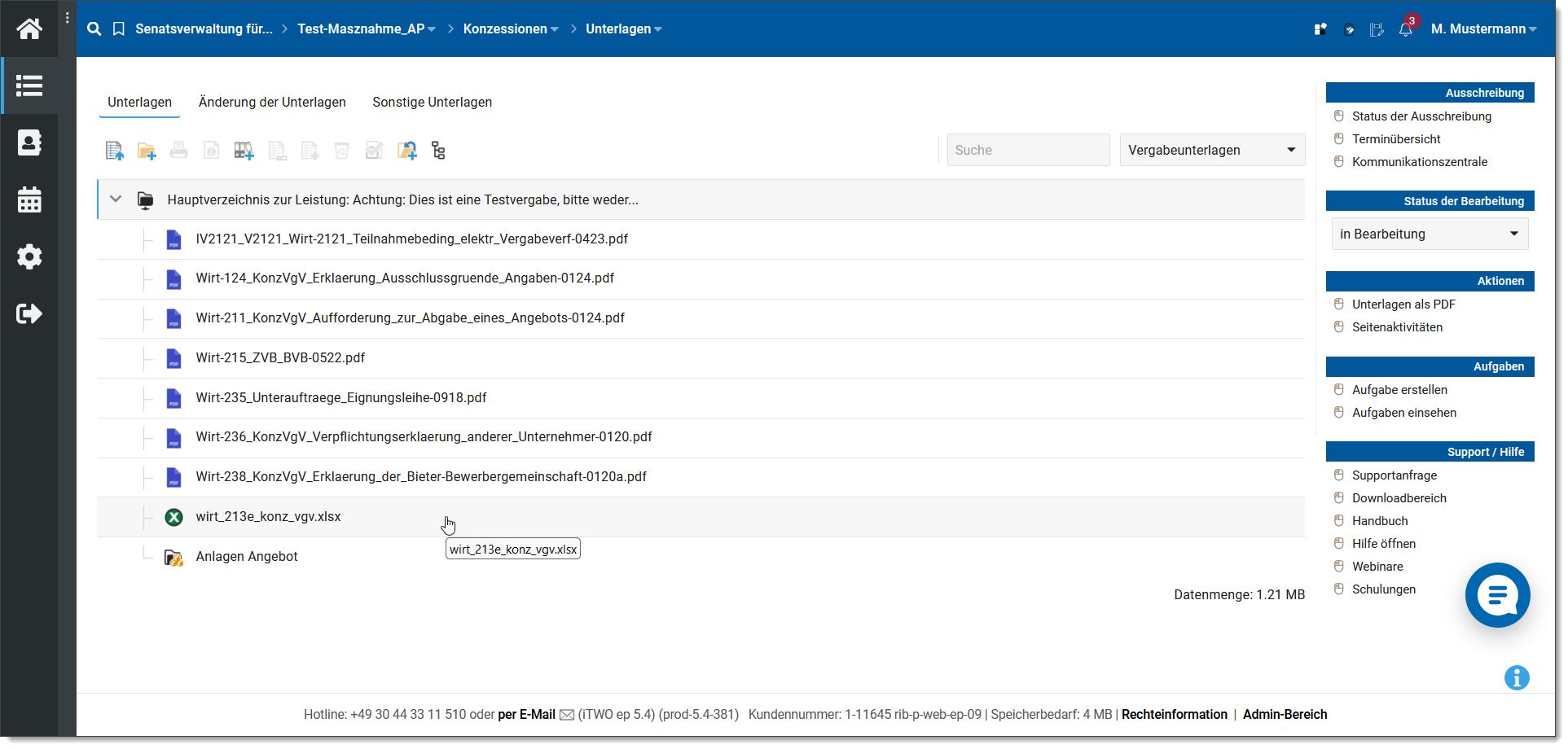1568x749 pixels.
Task: Click the upload document toolbar icon
Action: [115, 151]
